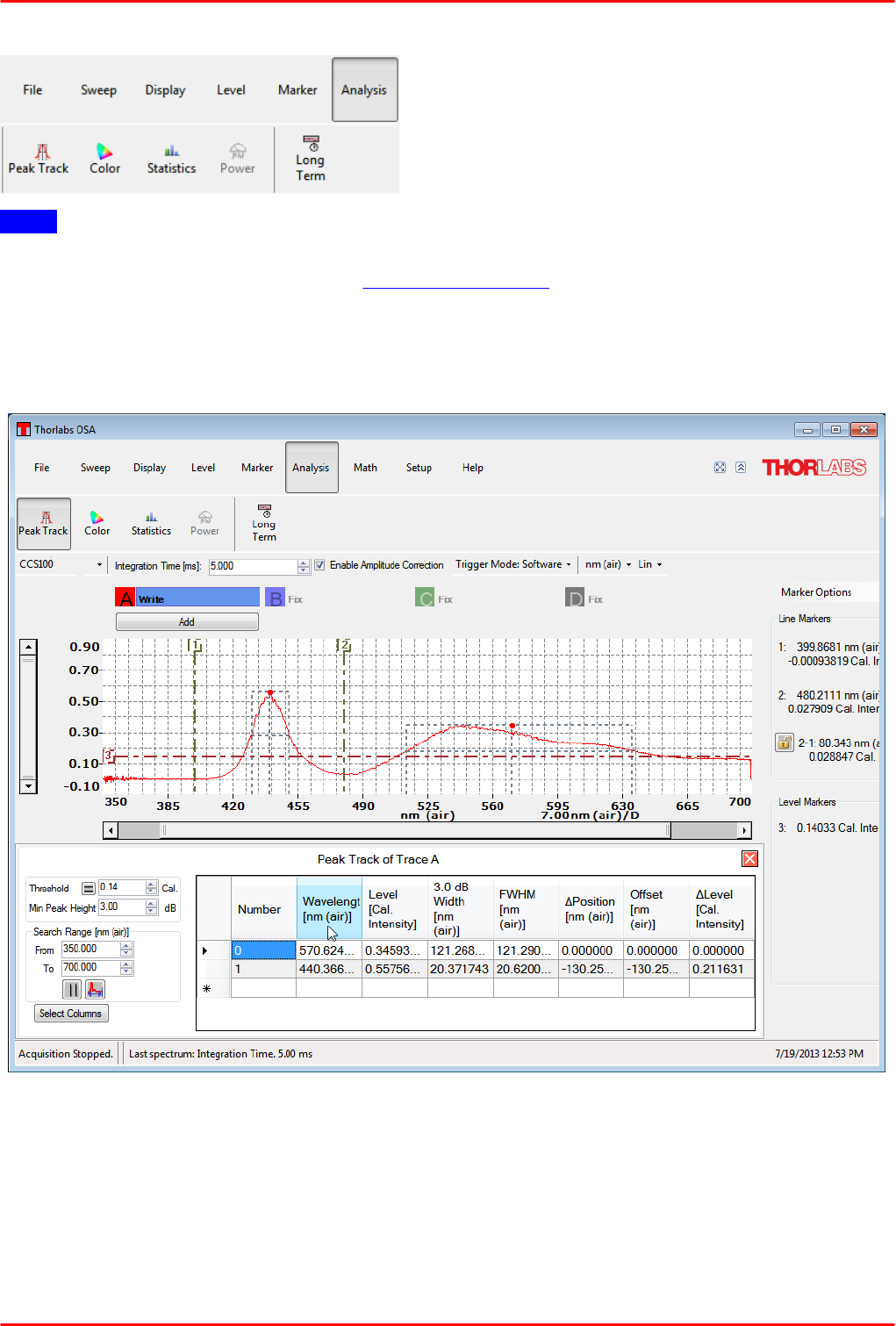Open the Lin scale dropdown
The image size is (896, 1326).
[x=649, y=564]
